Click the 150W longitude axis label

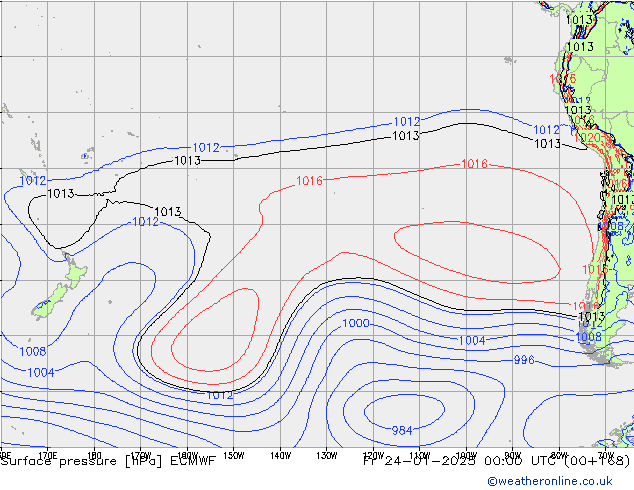pyautogui.click(x=234, y=455)
